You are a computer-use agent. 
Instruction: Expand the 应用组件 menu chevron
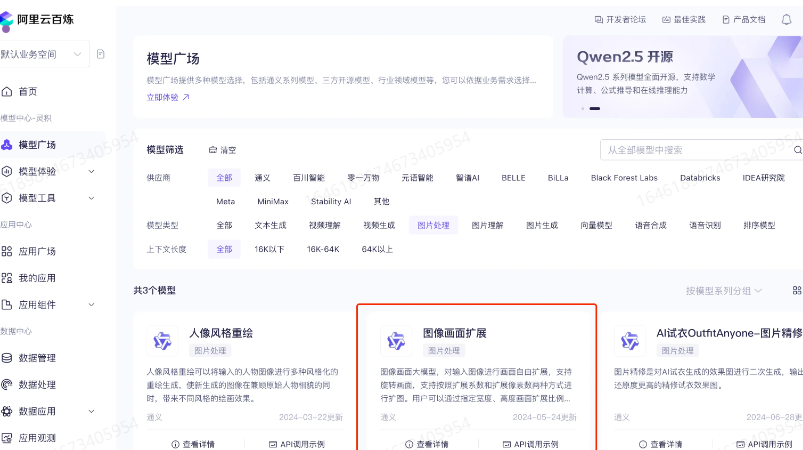pyautogui.click(x=91, y=305)
